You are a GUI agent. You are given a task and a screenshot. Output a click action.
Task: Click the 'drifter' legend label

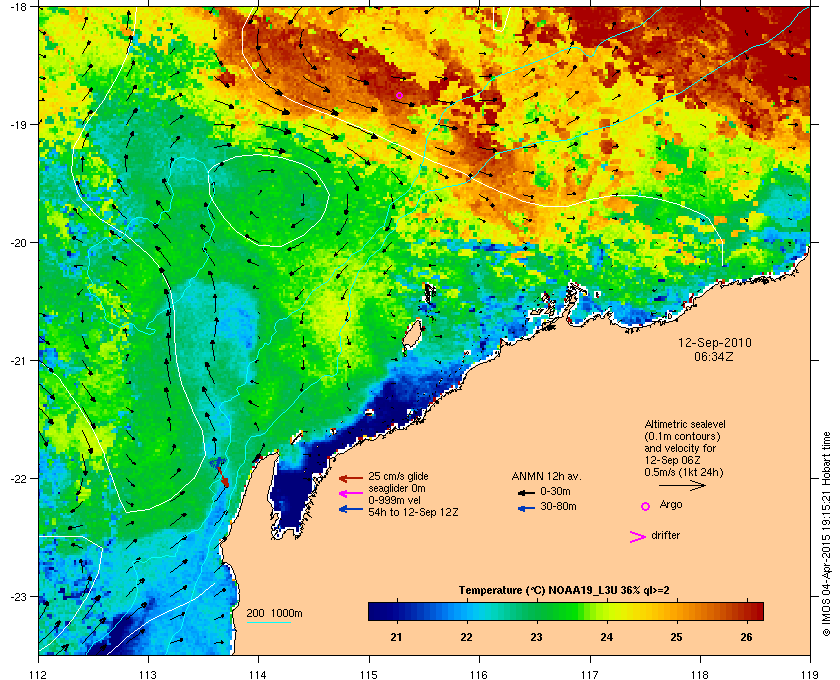666,535
